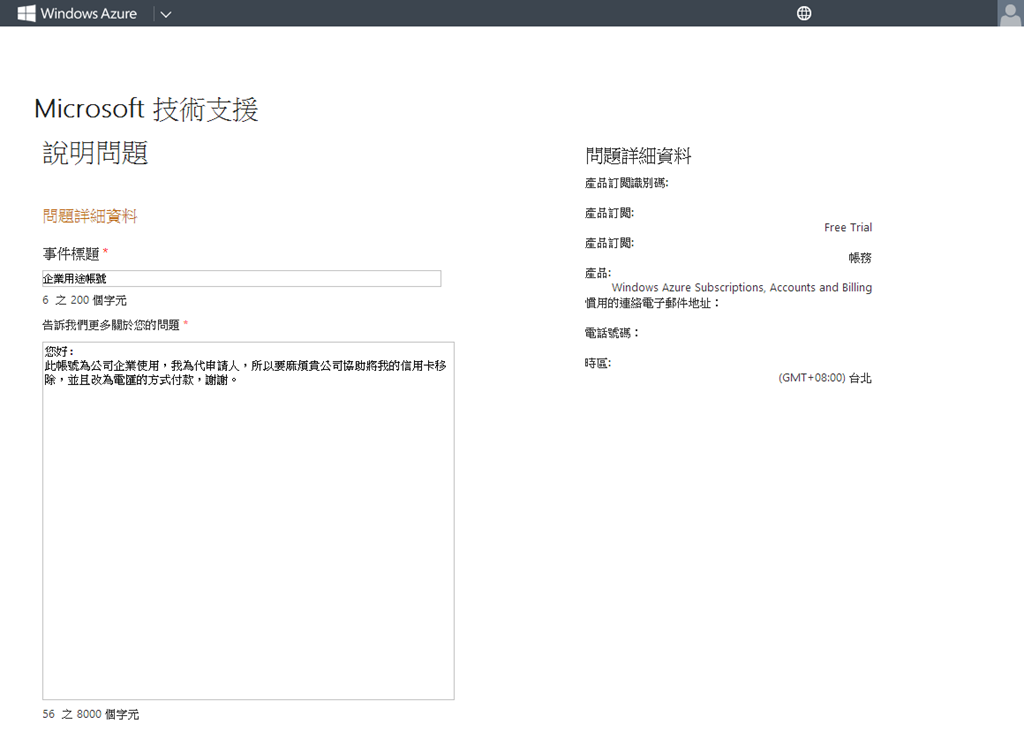This screenshot has height=739, width=1024.
Task: Click the Windows Azure logo icon
Action: tap(26, 13)
